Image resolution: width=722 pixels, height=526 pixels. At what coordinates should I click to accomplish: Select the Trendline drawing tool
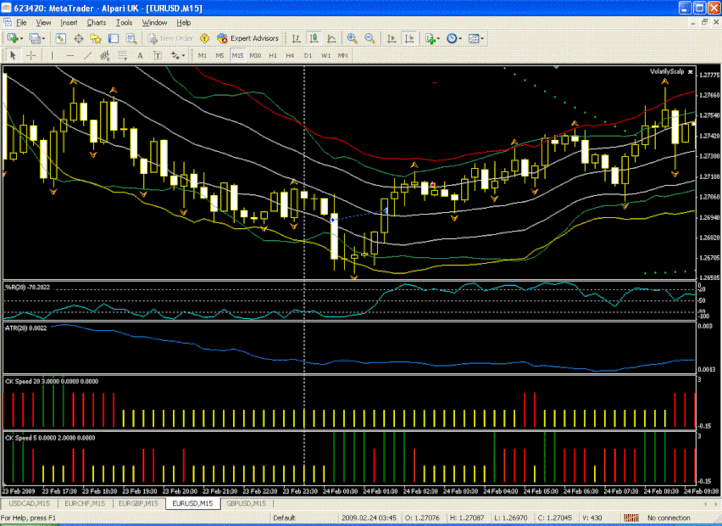click(x=87, y=56)
